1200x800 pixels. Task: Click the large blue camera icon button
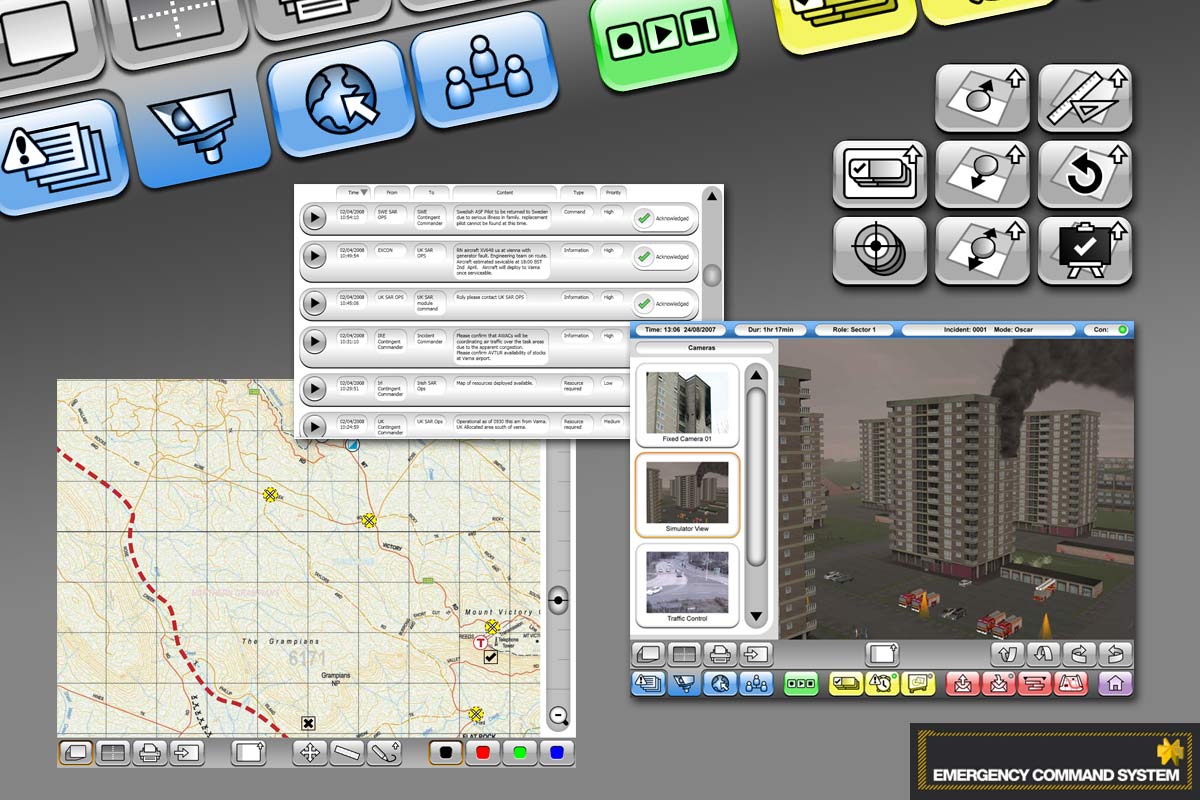(x=200, y=127)
